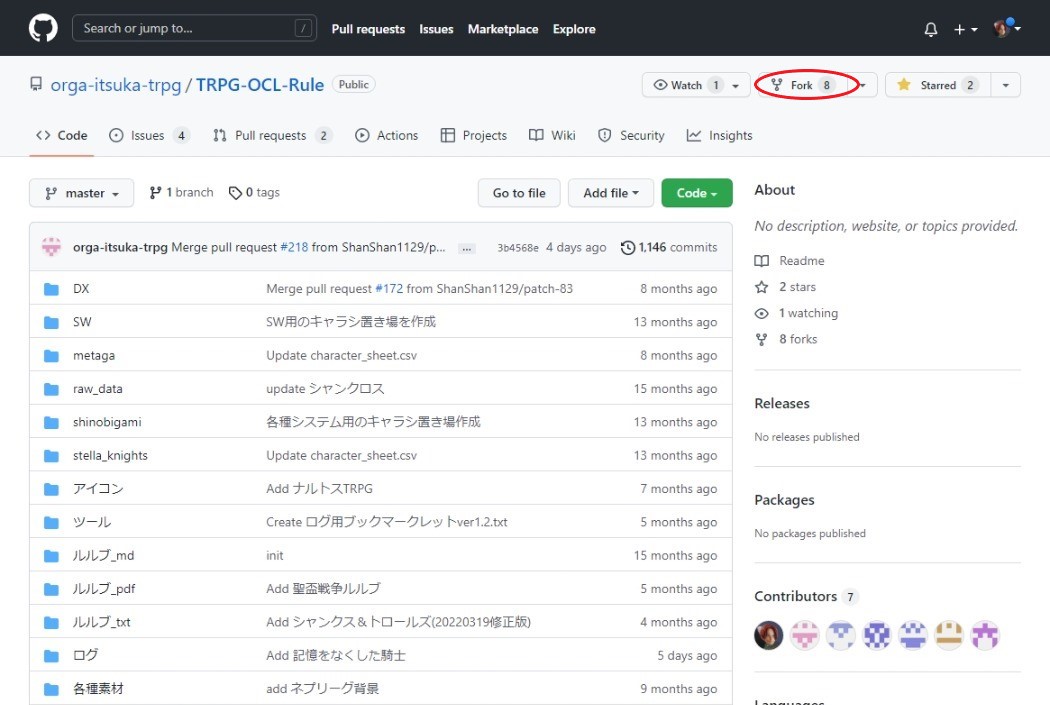The height and width of the screenshot is (705, 1050).
Task: Open first contributor photo avatar
Action: click(769, 635)
